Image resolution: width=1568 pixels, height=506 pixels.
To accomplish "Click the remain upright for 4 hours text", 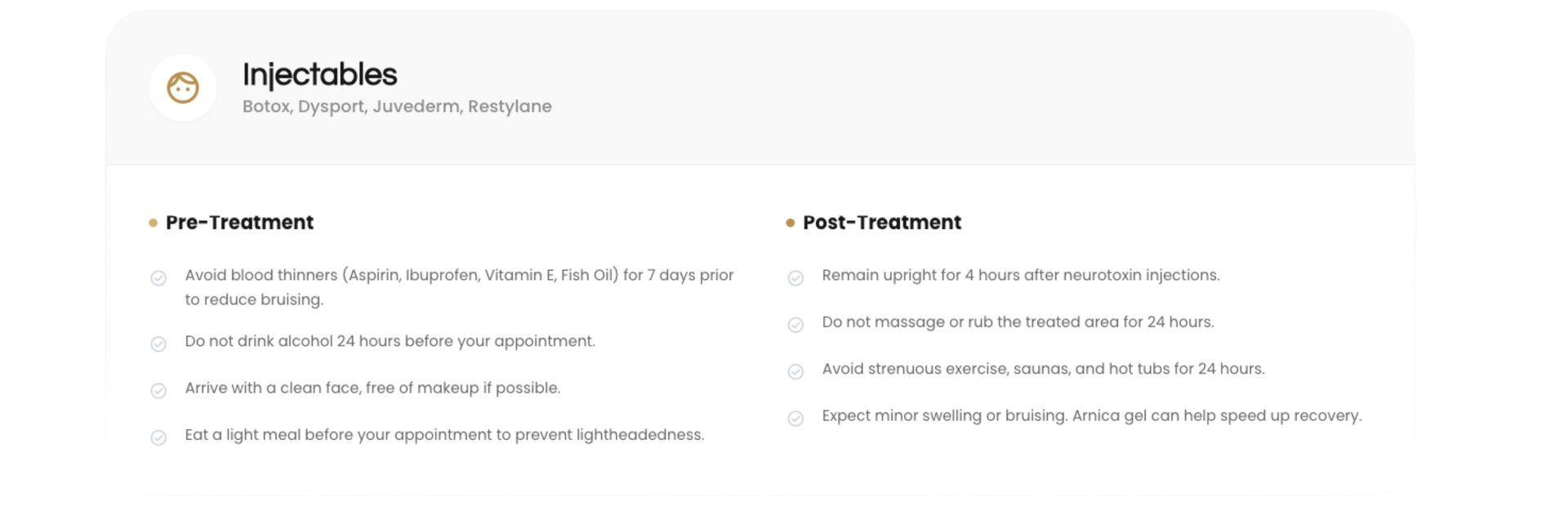I will pos(1020,275).
